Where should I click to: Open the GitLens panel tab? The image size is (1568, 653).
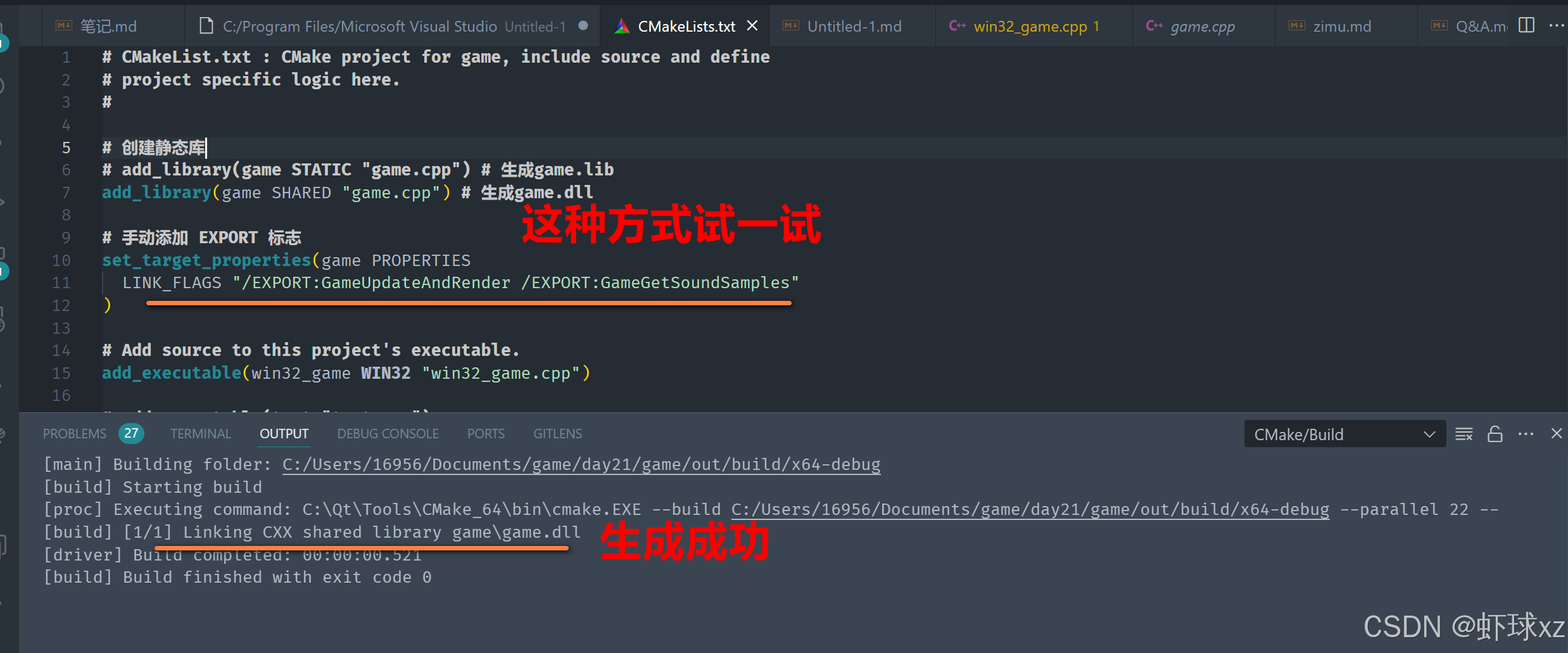coord(557,434)
